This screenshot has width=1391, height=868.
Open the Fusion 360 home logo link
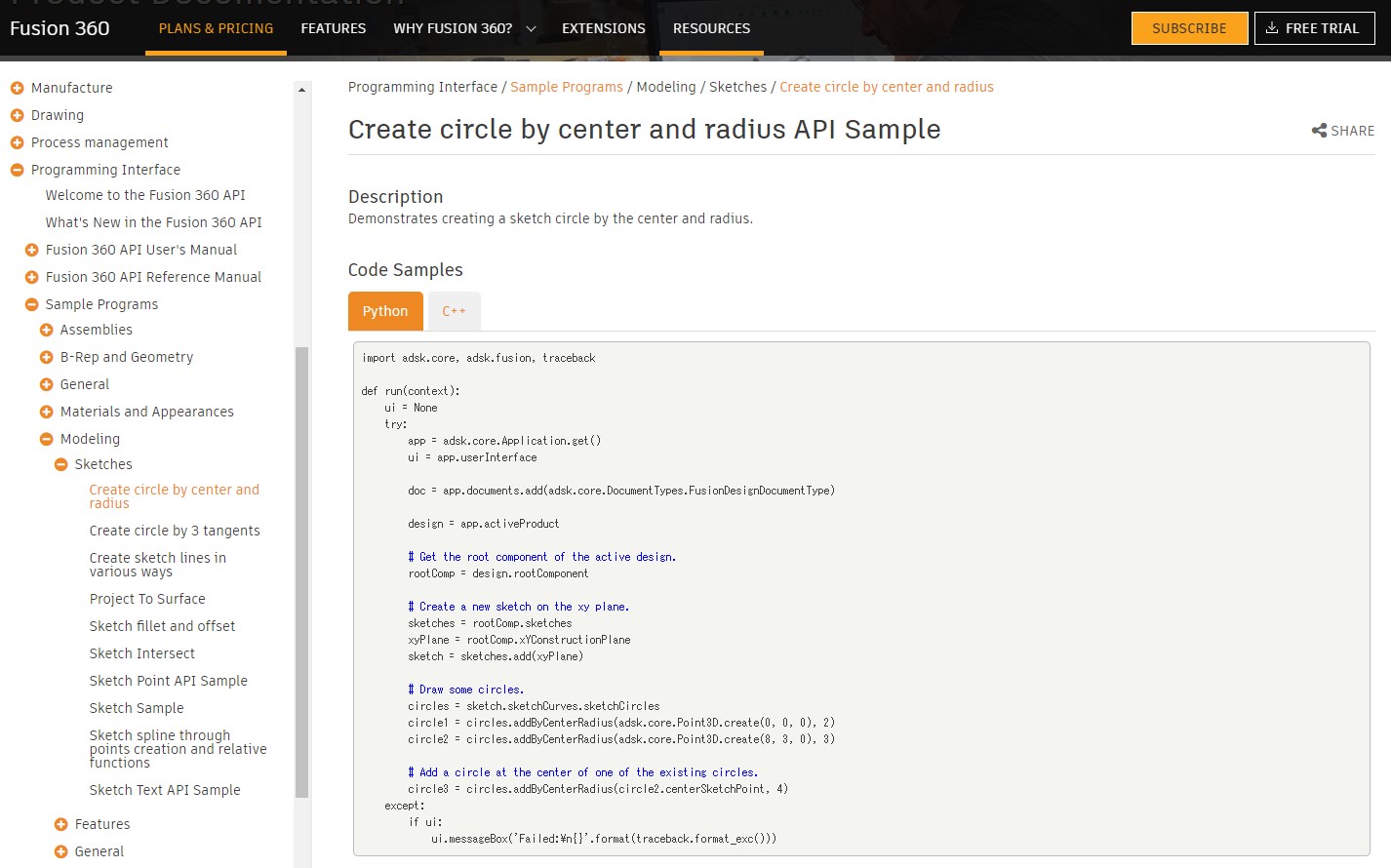(60, 28)
